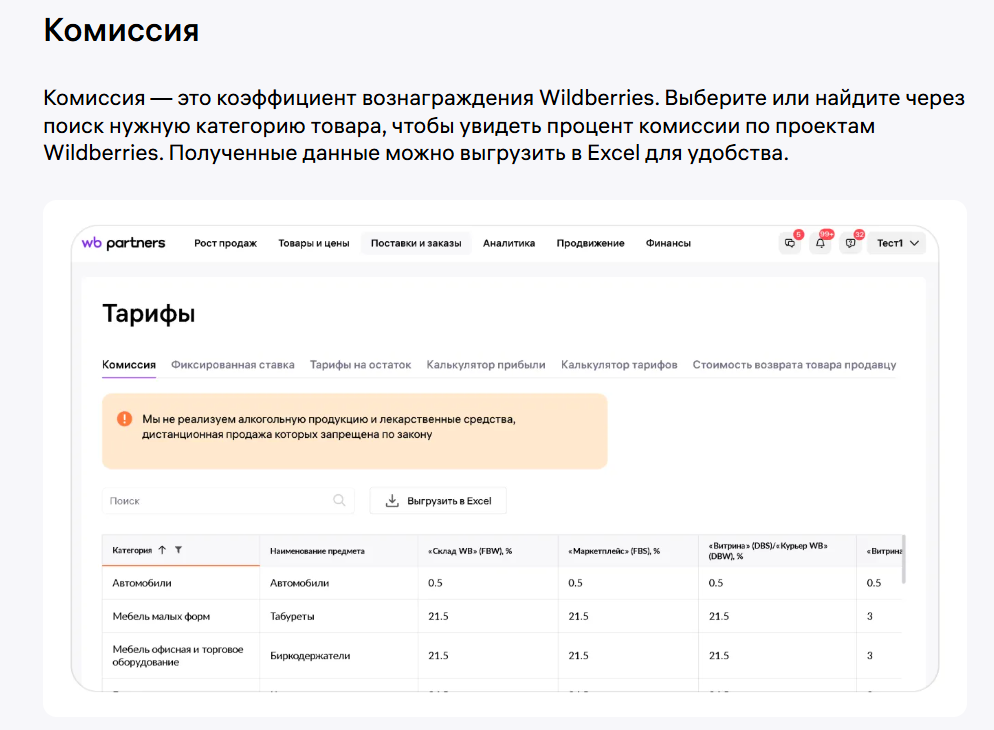The image size is (994, 730).
Task: Open the feedback icon with badge 32
Action: pos(850,243)
